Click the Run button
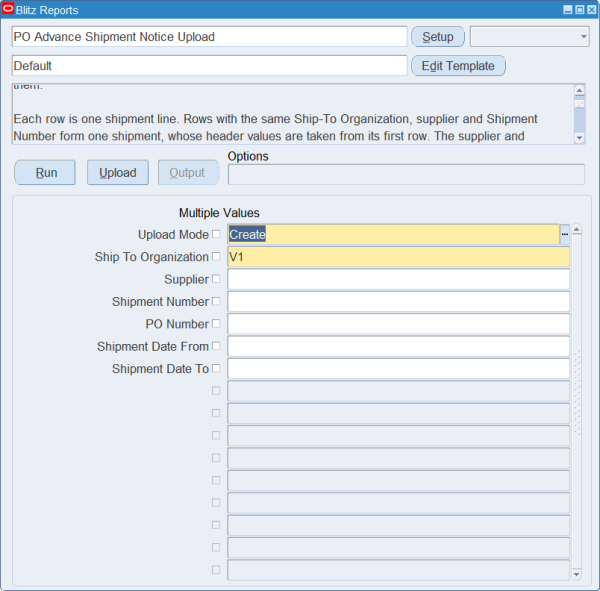 coord(45,173)
